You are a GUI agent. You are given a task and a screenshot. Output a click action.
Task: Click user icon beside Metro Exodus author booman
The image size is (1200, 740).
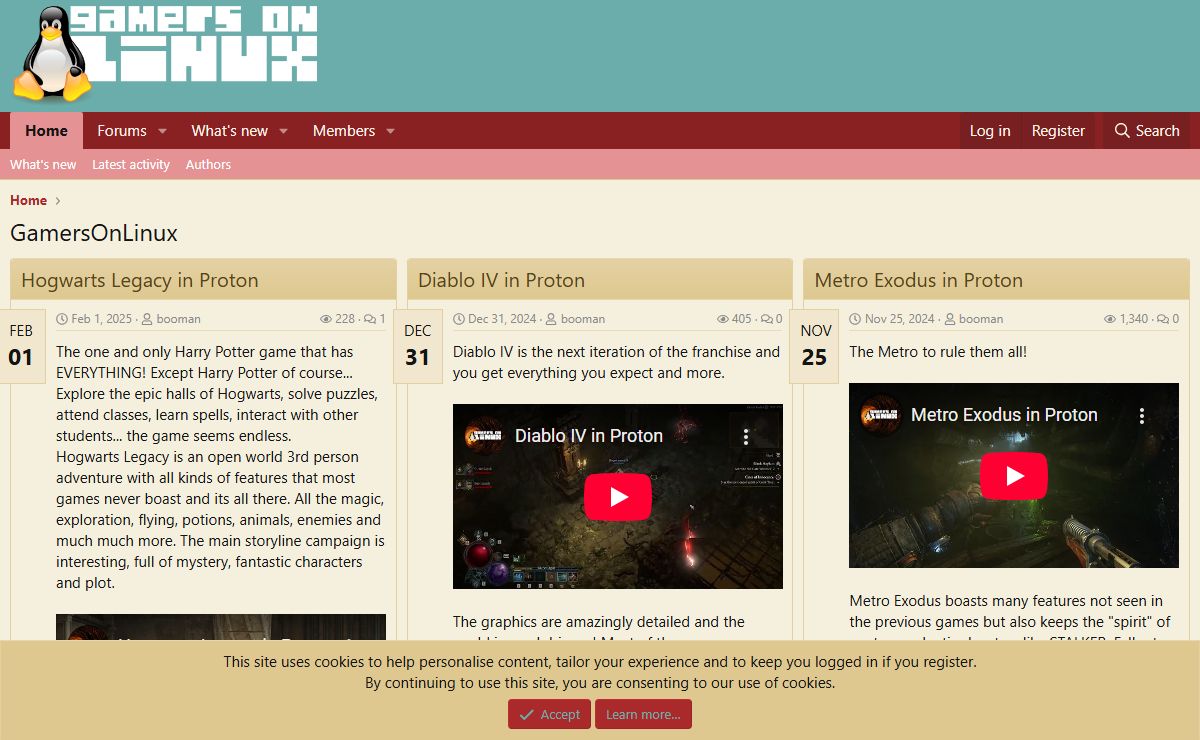pyautogui.click(x=949, y=319)
